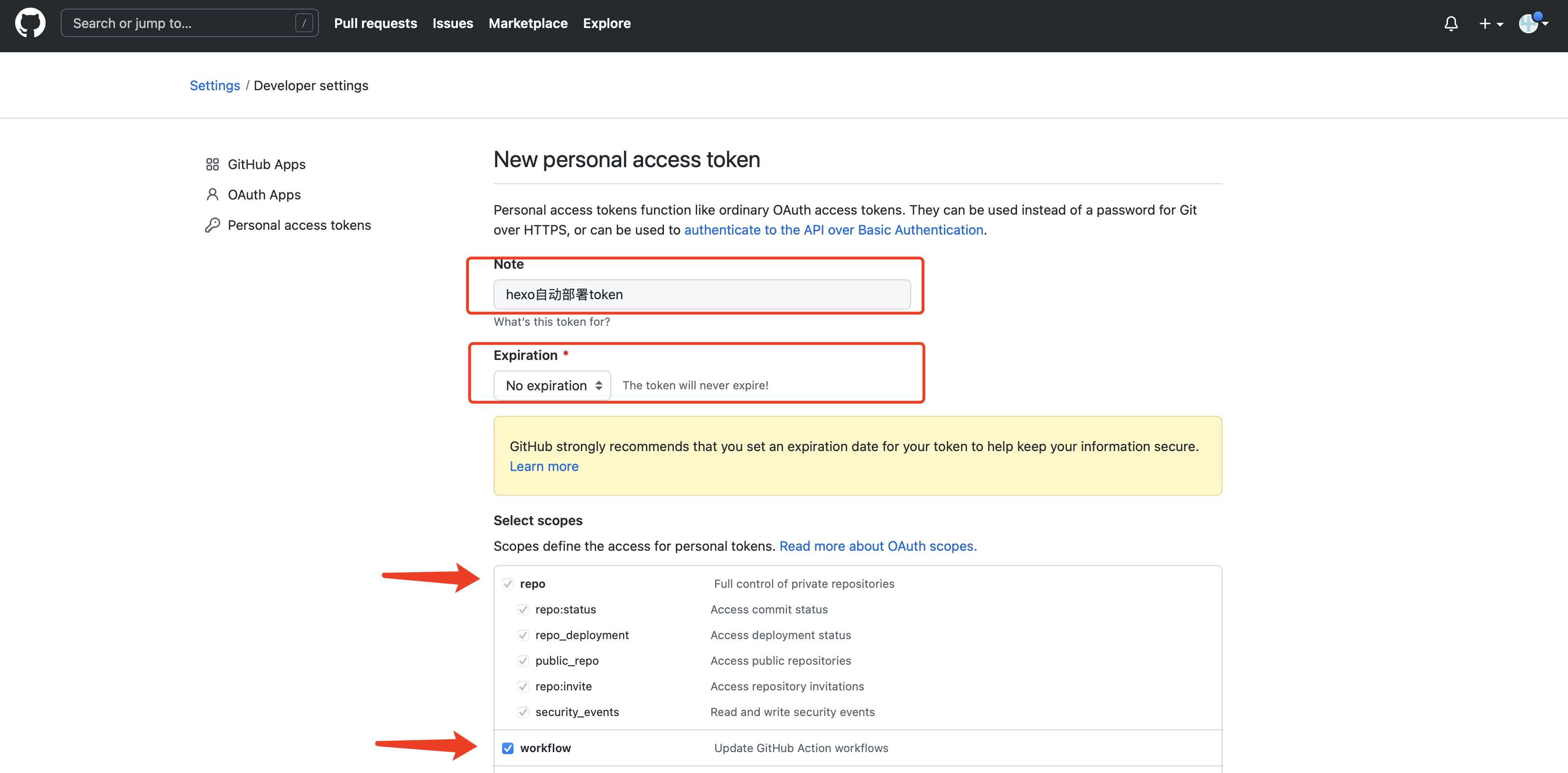Click the OAuth Apps person icon
Image resolution: width=1568 pixels, height=773 pixels.
point(212,194)
